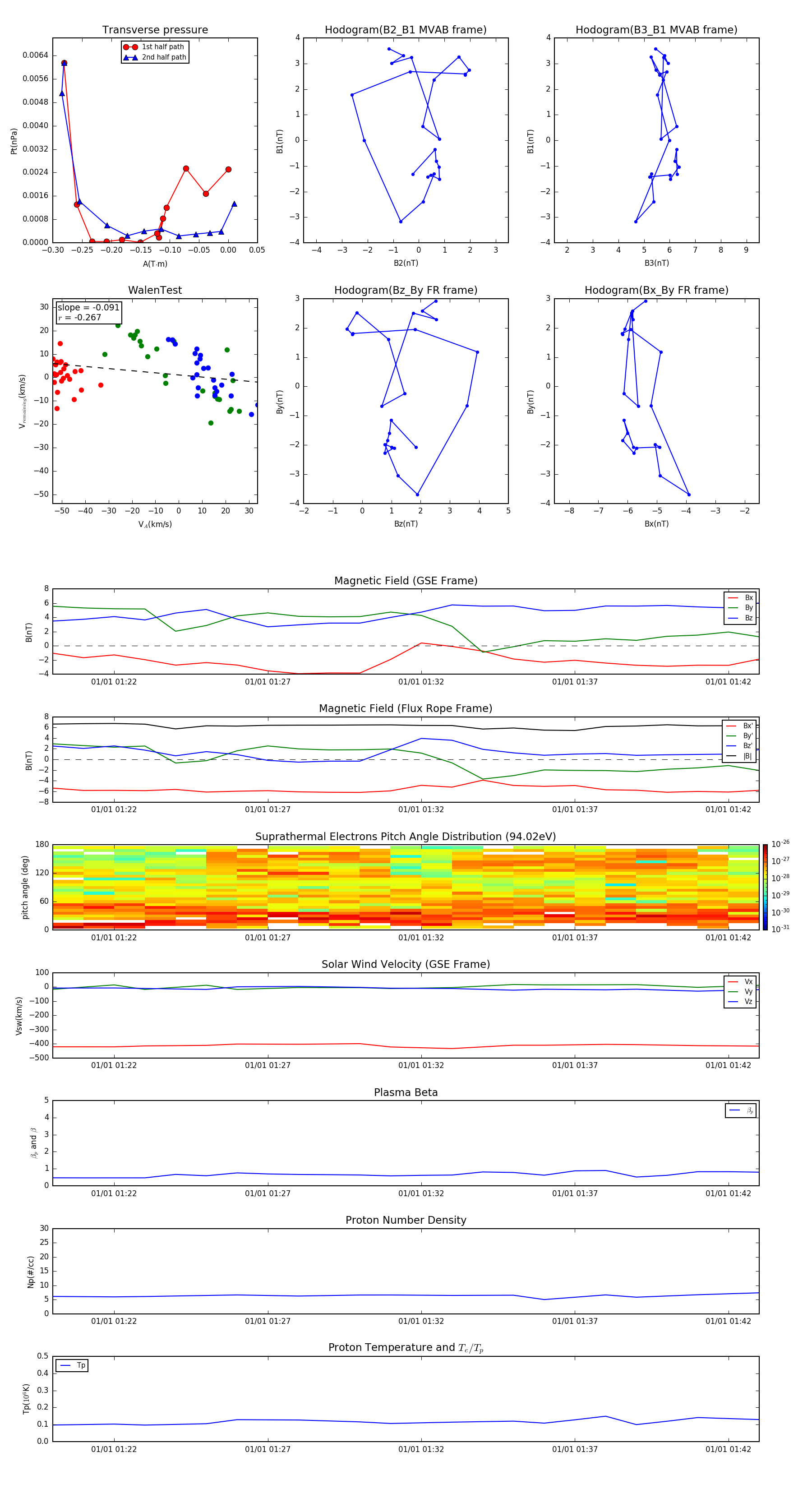
Task: Click the 'Plasma Beta' panel title
Action: coord(406,1092)
